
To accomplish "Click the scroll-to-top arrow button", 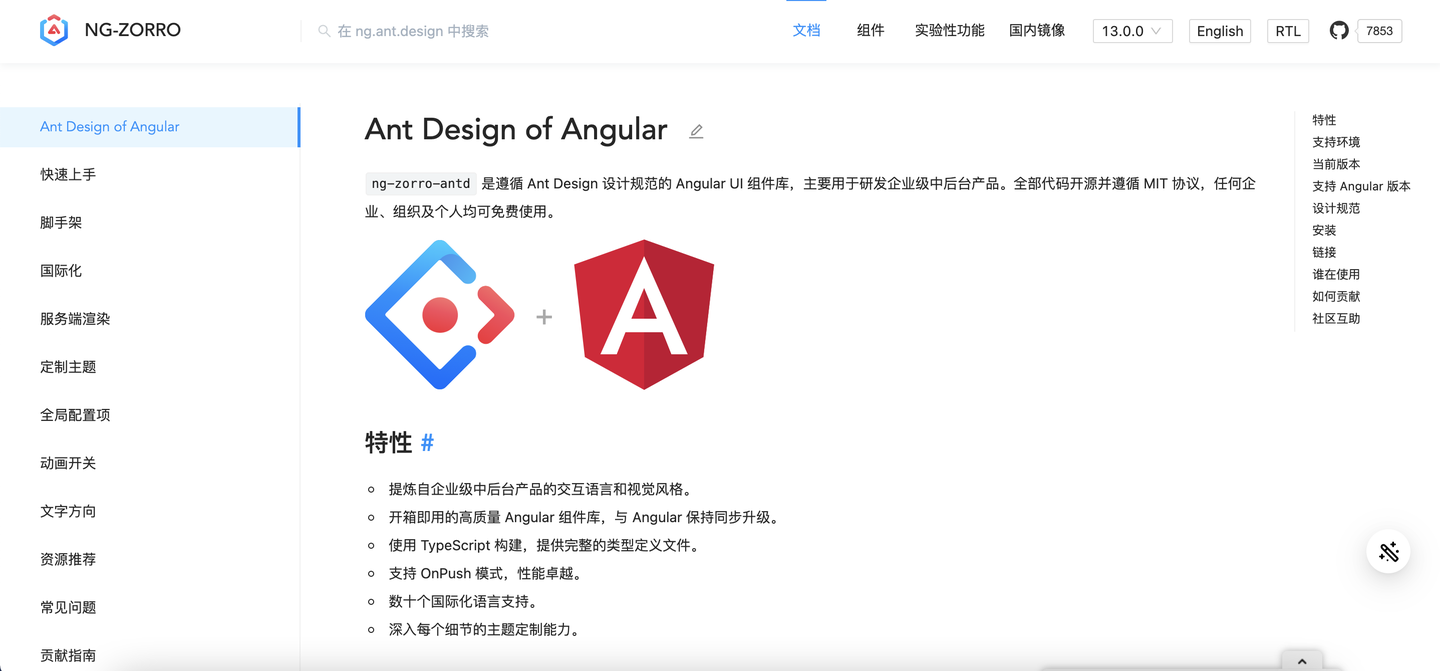I will (1302, 660).
